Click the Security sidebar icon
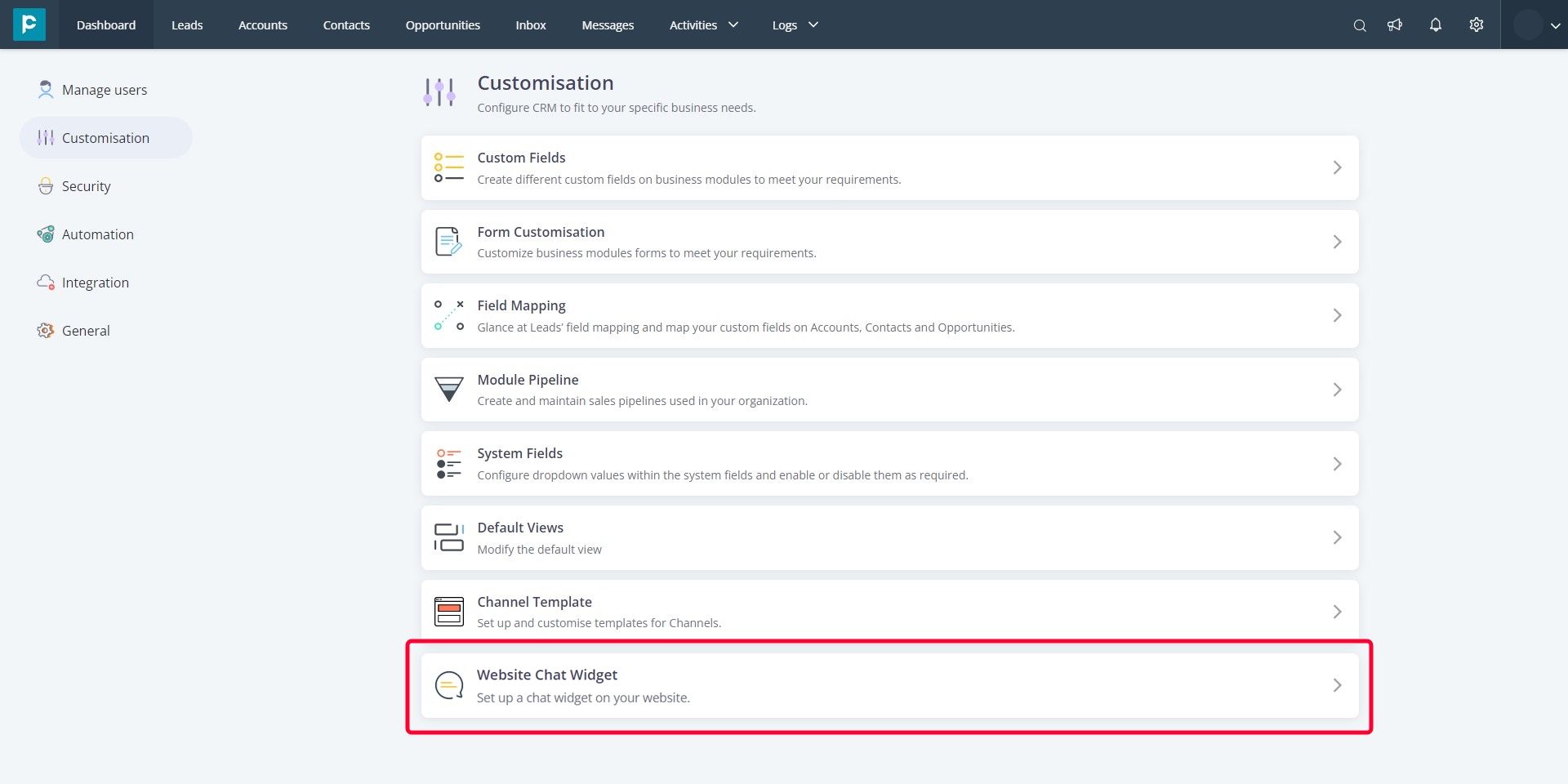 46,186
